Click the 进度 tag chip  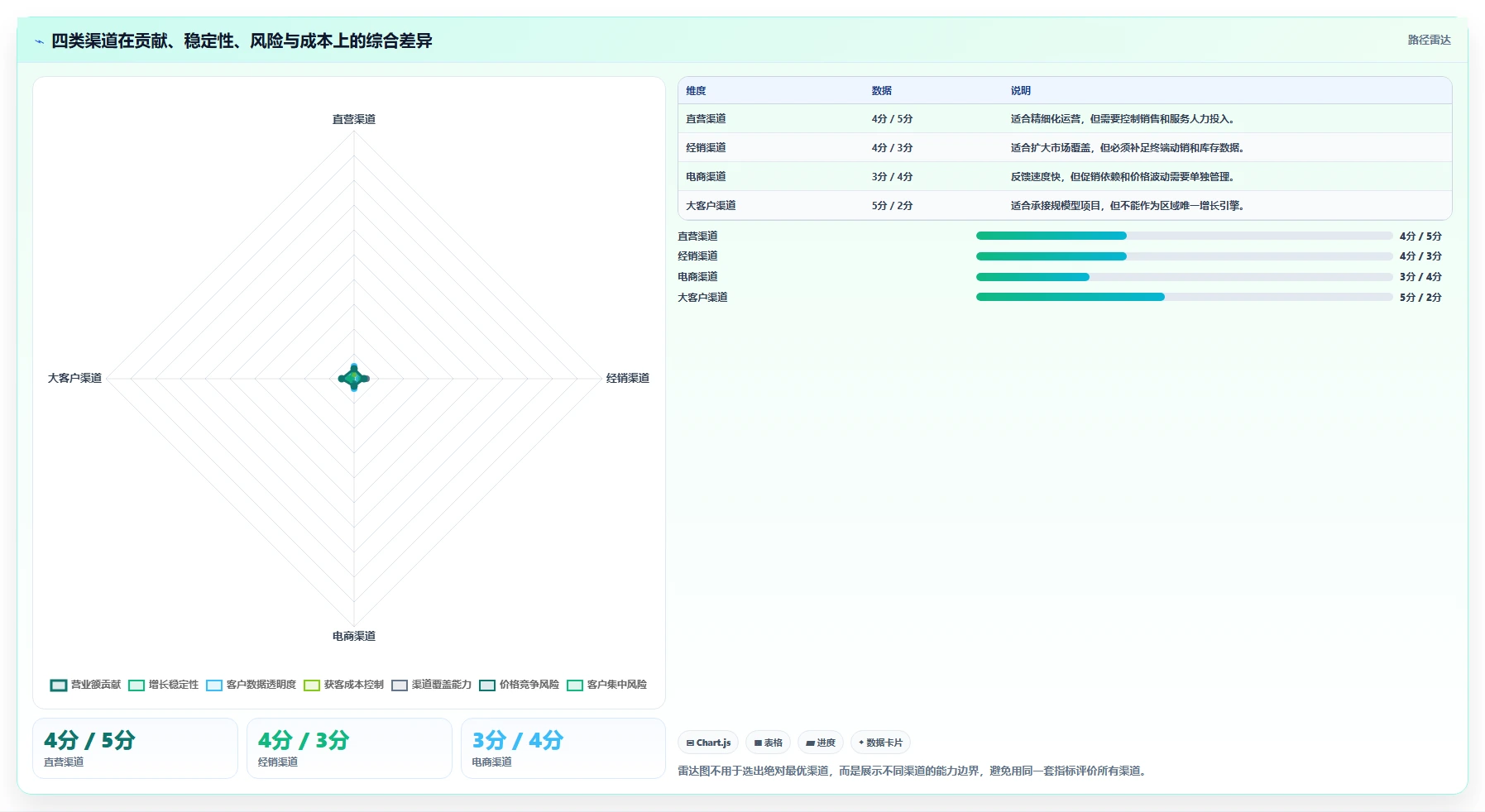821,743
